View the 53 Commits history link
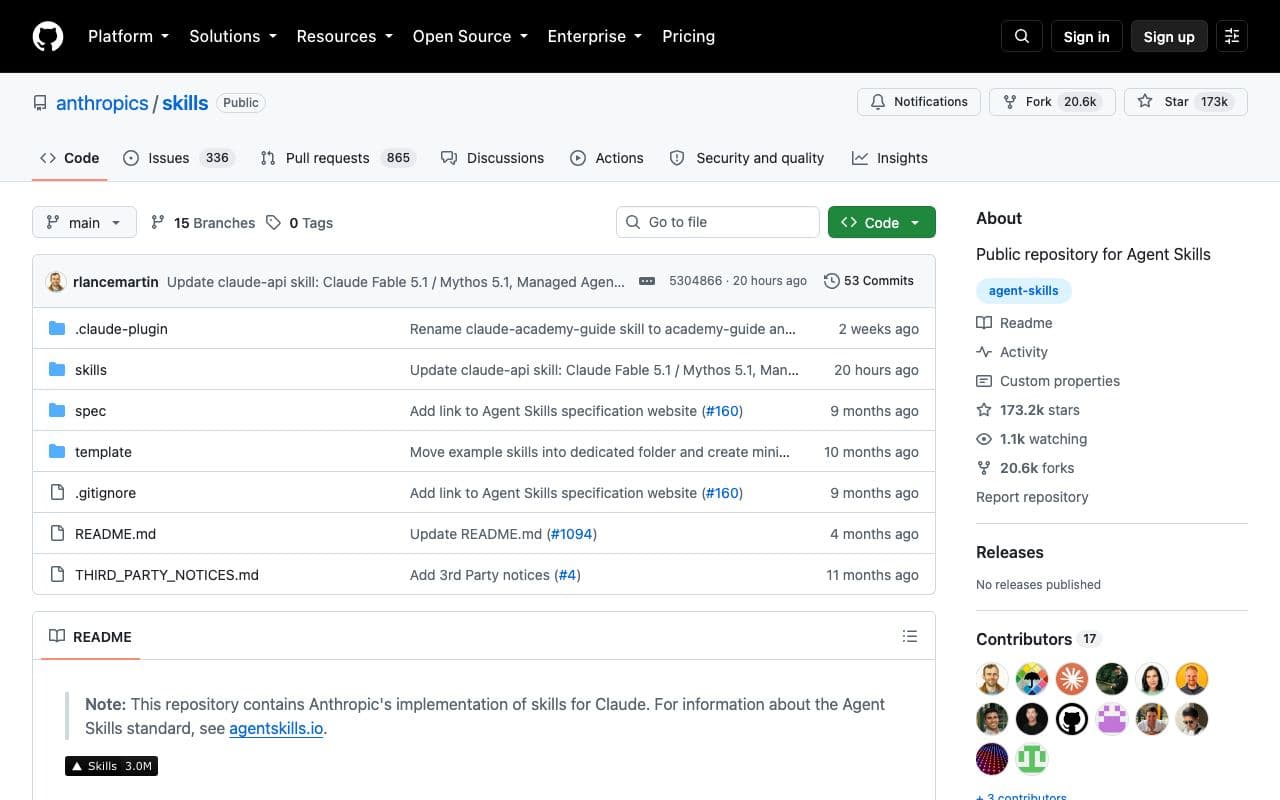 [x=869, y=281]
